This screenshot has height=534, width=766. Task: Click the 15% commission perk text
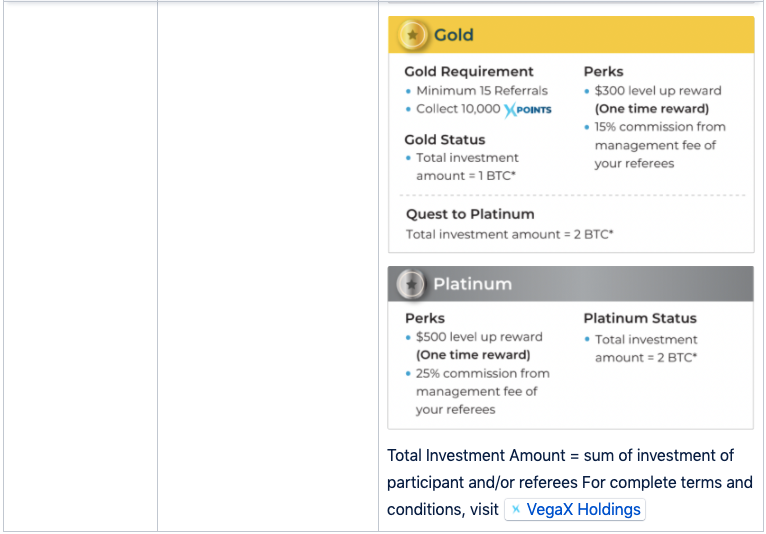tap(660, 127)
